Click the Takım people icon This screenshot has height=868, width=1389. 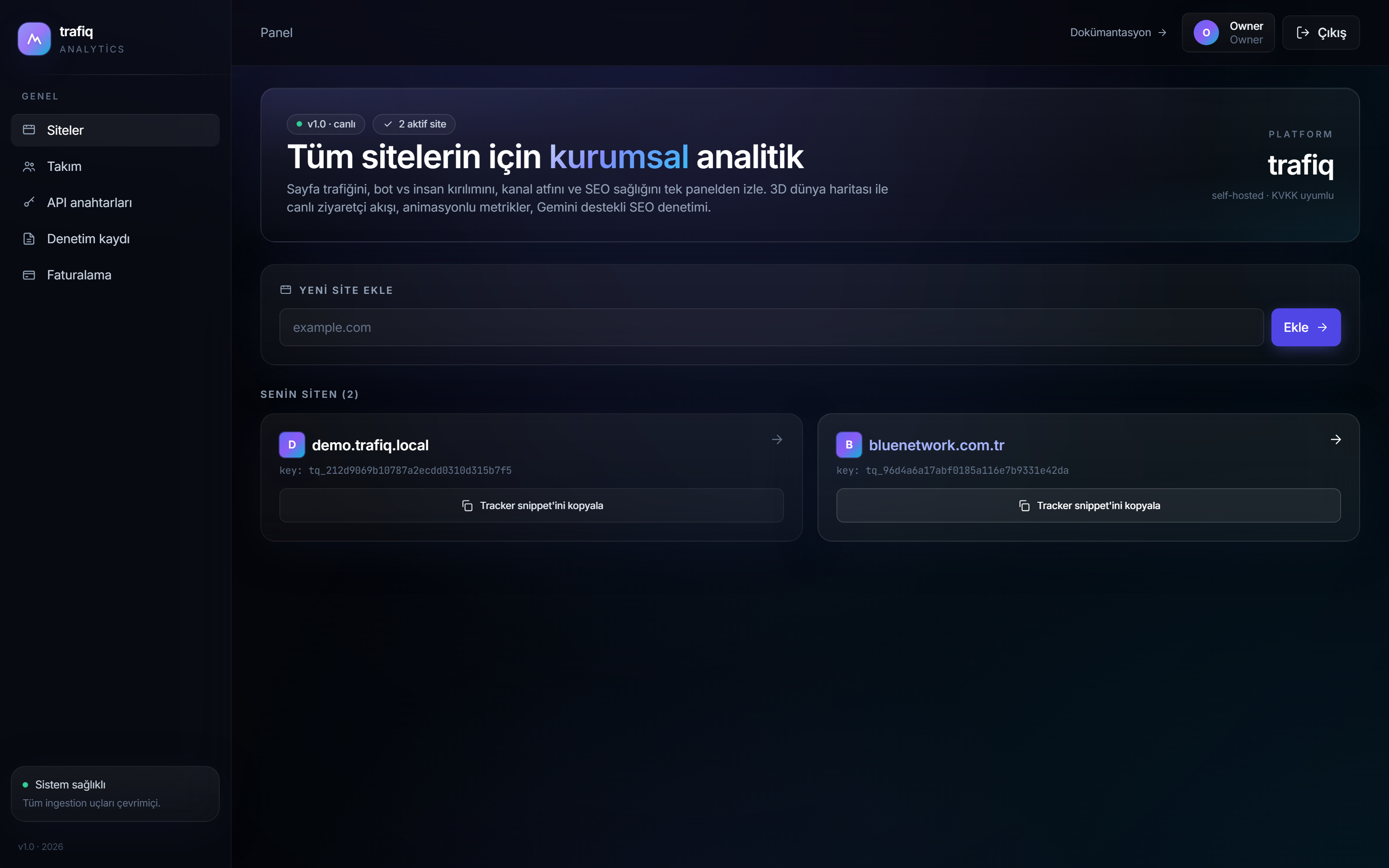[29, 166]
